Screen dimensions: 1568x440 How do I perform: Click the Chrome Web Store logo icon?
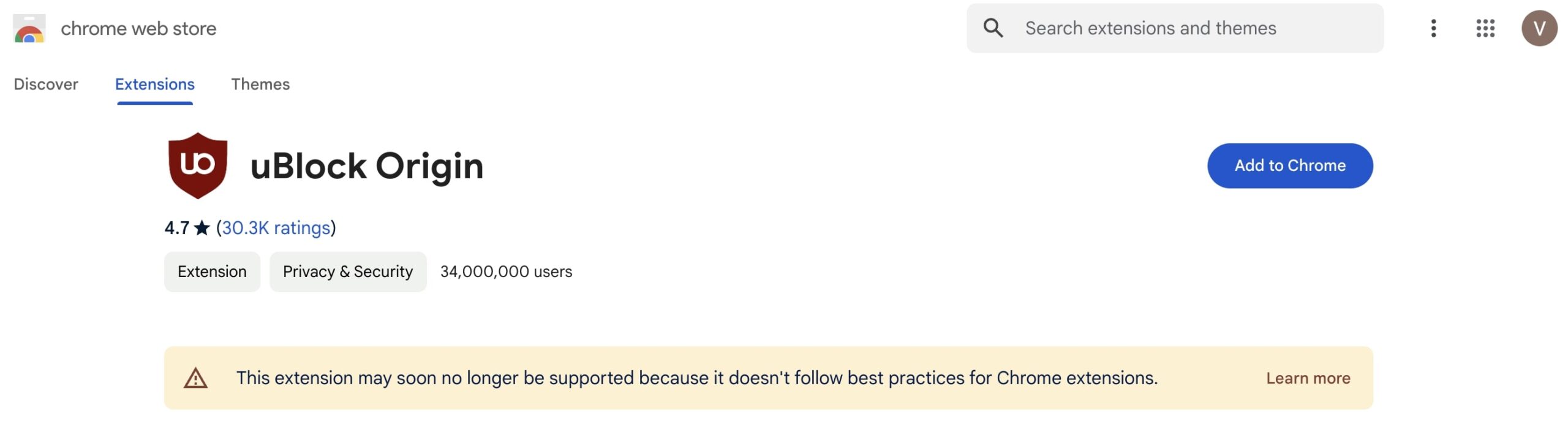(x=29, y=29)
